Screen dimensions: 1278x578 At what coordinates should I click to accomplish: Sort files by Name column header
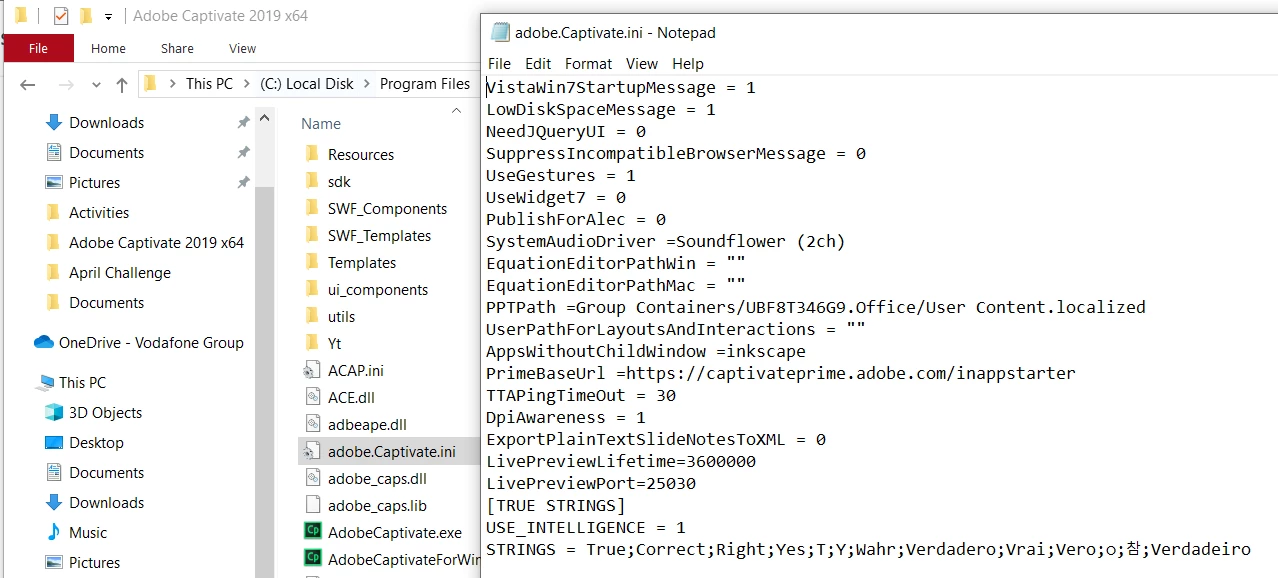(321, 124)
